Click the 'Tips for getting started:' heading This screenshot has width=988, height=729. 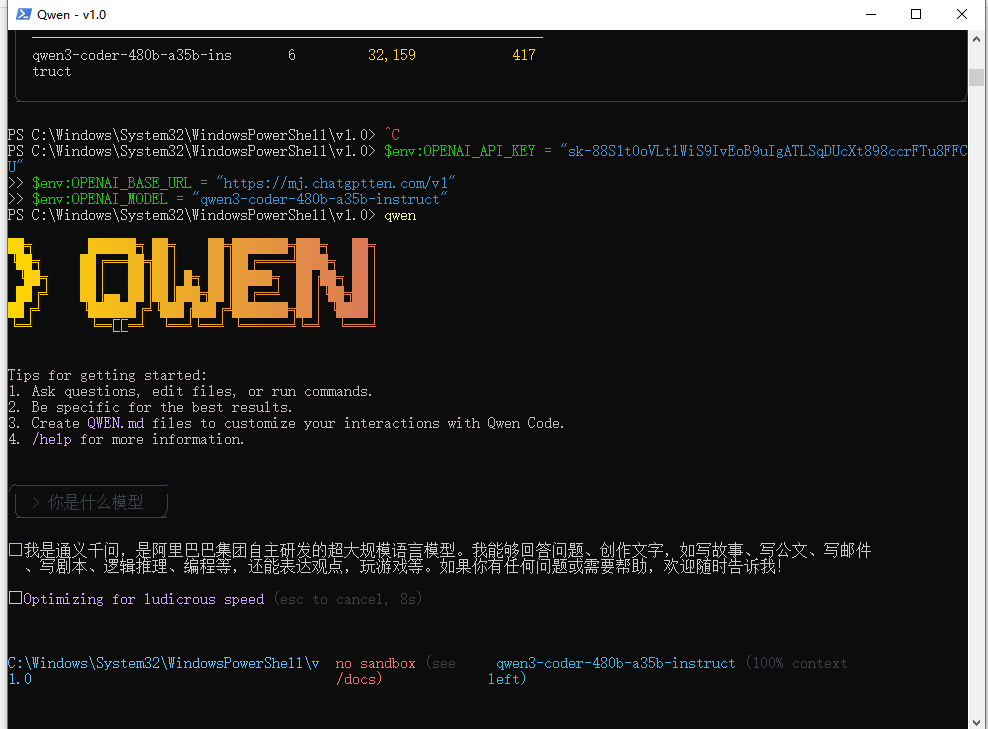click(x=107, y=376)
